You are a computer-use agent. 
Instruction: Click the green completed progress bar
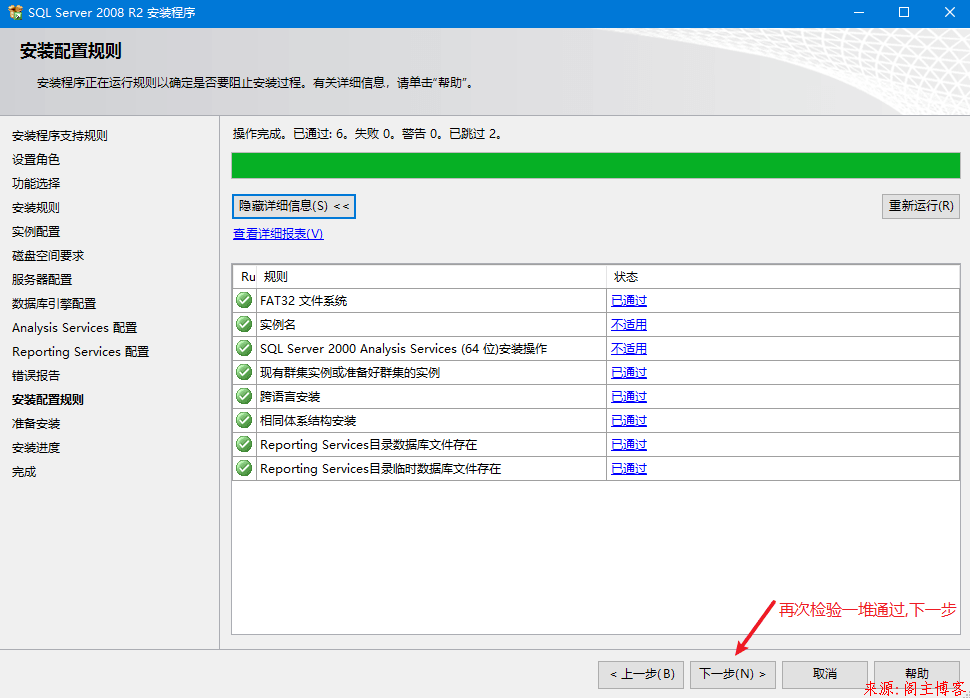(596, 166)
